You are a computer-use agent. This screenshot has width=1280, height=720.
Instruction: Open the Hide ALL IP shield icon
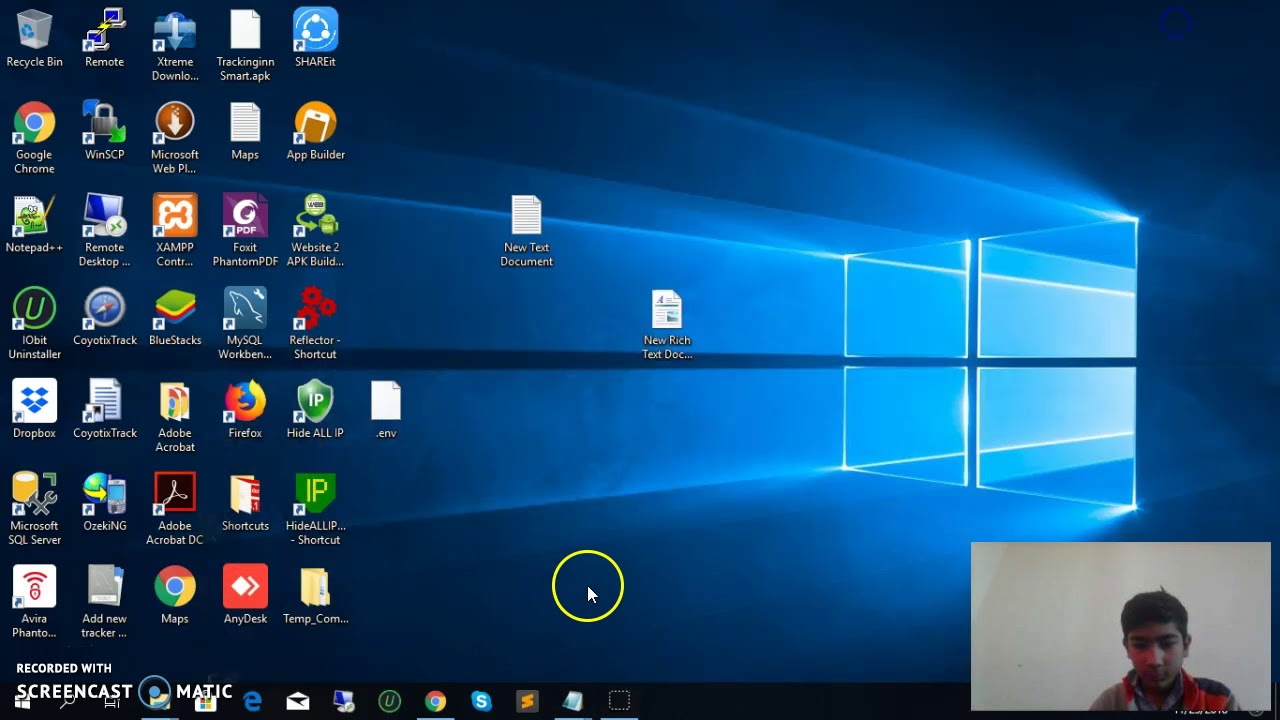315,410
